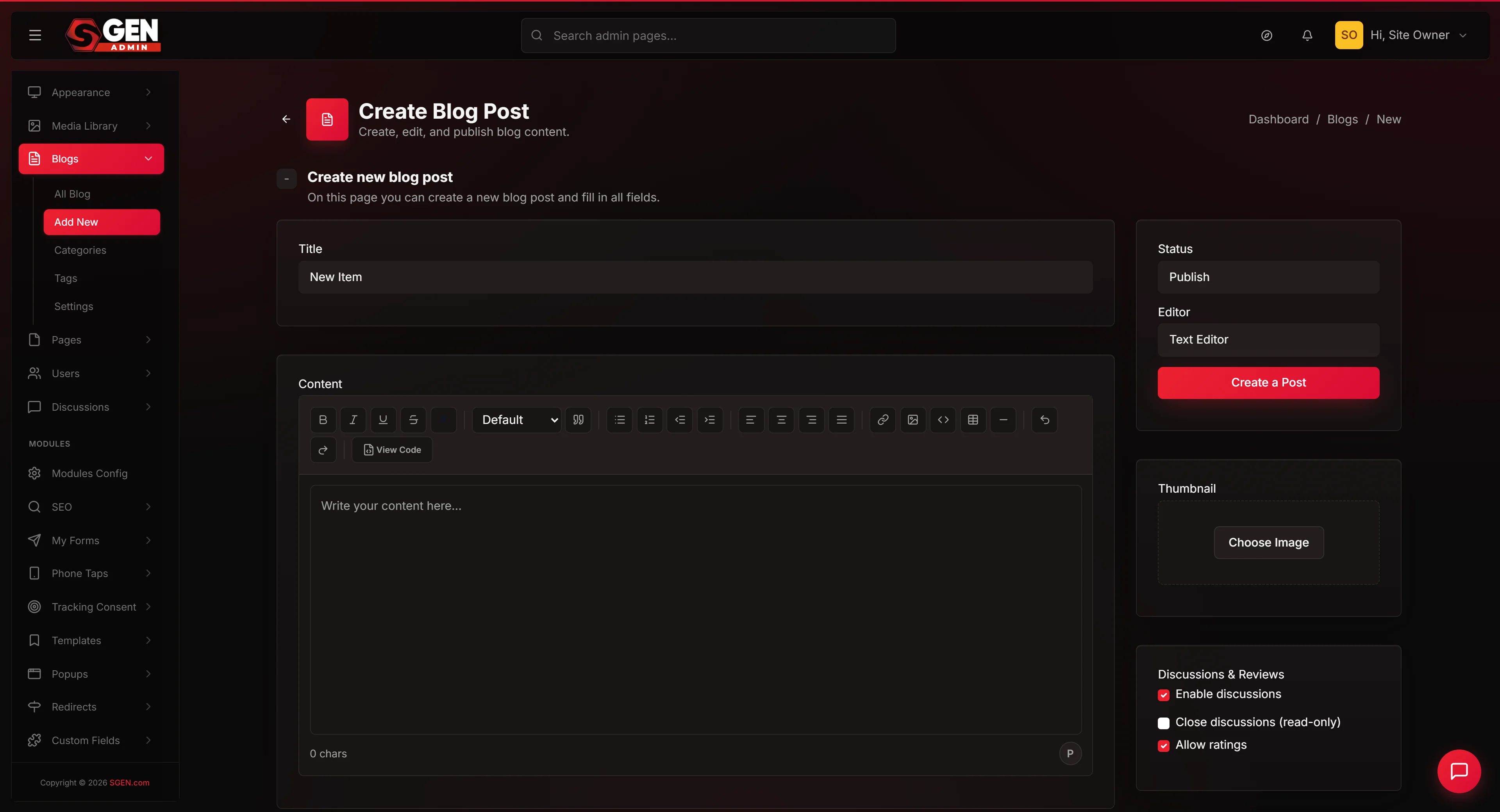
Task: Center align the text
Action: coord(781,420)
